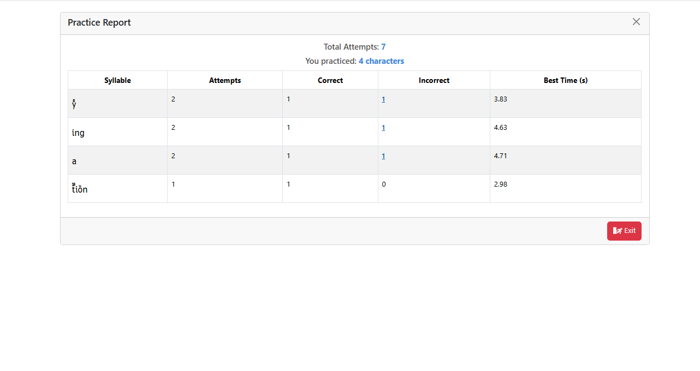Click best time value 3.83

point(500,99)
